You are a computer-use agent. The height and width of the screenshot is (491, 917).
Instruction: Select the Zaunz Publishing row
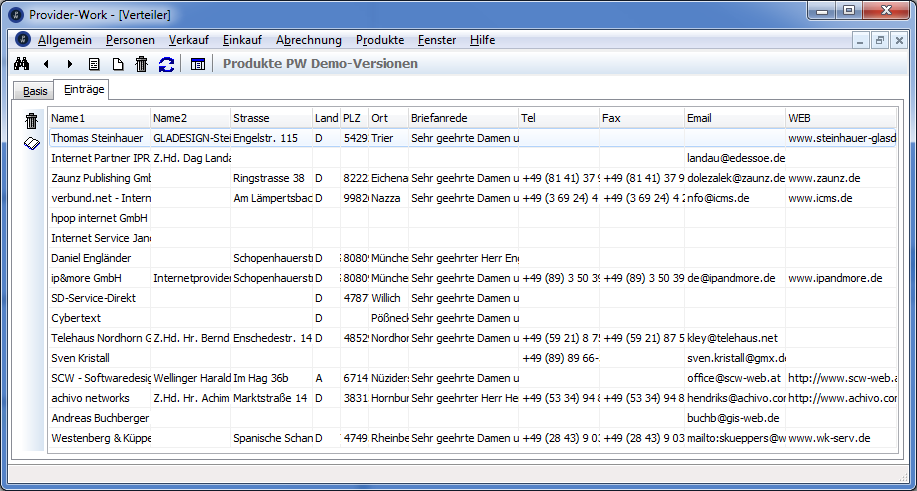[x=473, y=178]
